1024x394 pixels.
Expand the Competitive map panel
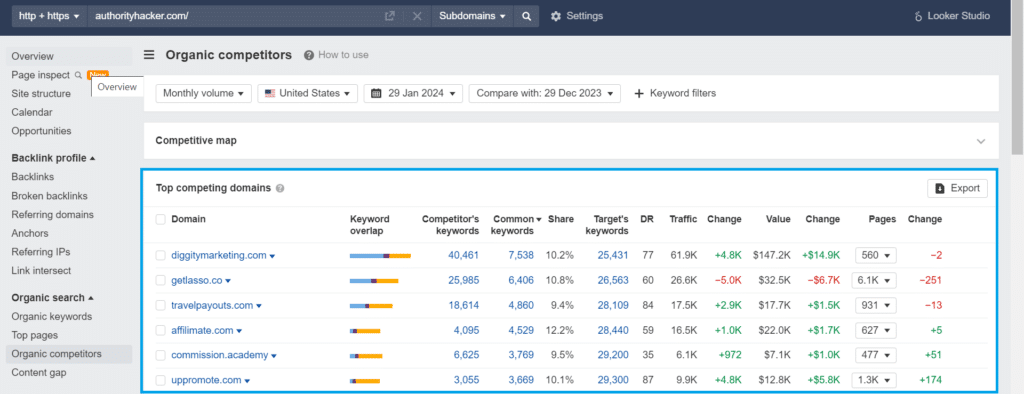(980, 141)
